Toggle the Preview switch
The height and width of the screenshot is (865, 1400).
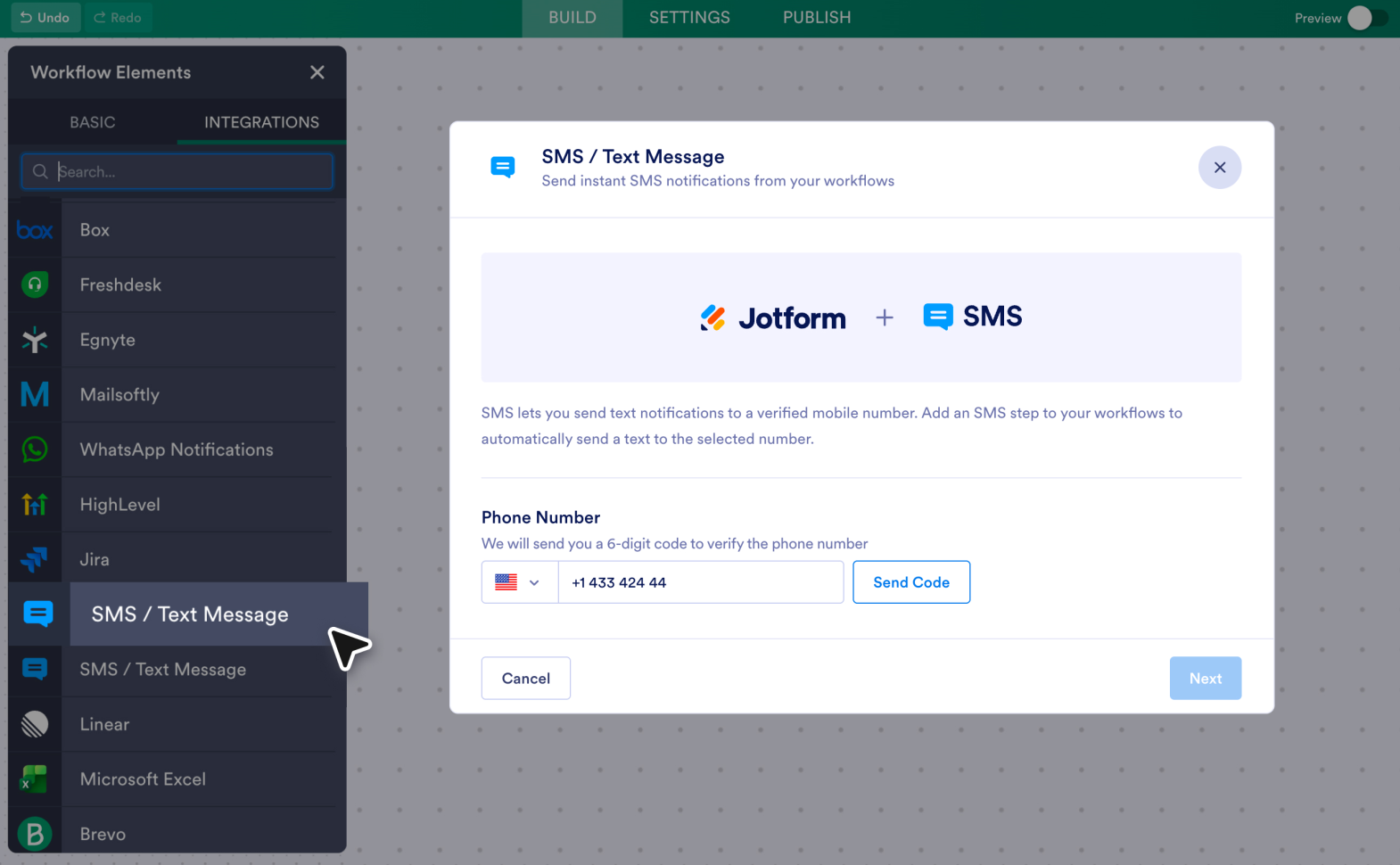coord(1367,18)
